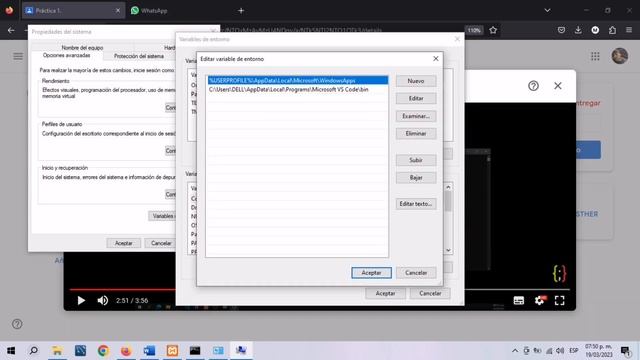This screenshot has height=360, width=640.
Task: Open a new browser tab
Action: click(x=241, y=11)
